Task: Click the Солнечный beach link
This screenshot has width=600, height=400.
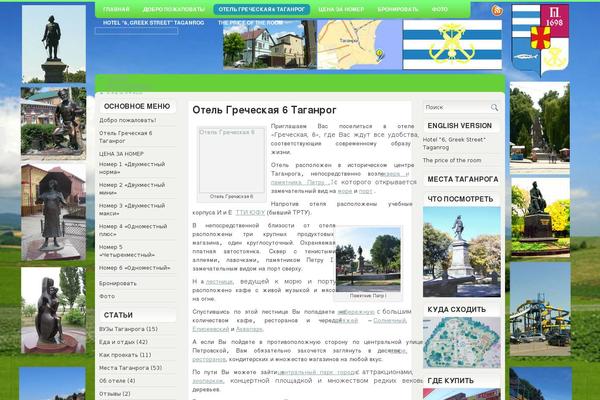Action: (390, 320)
